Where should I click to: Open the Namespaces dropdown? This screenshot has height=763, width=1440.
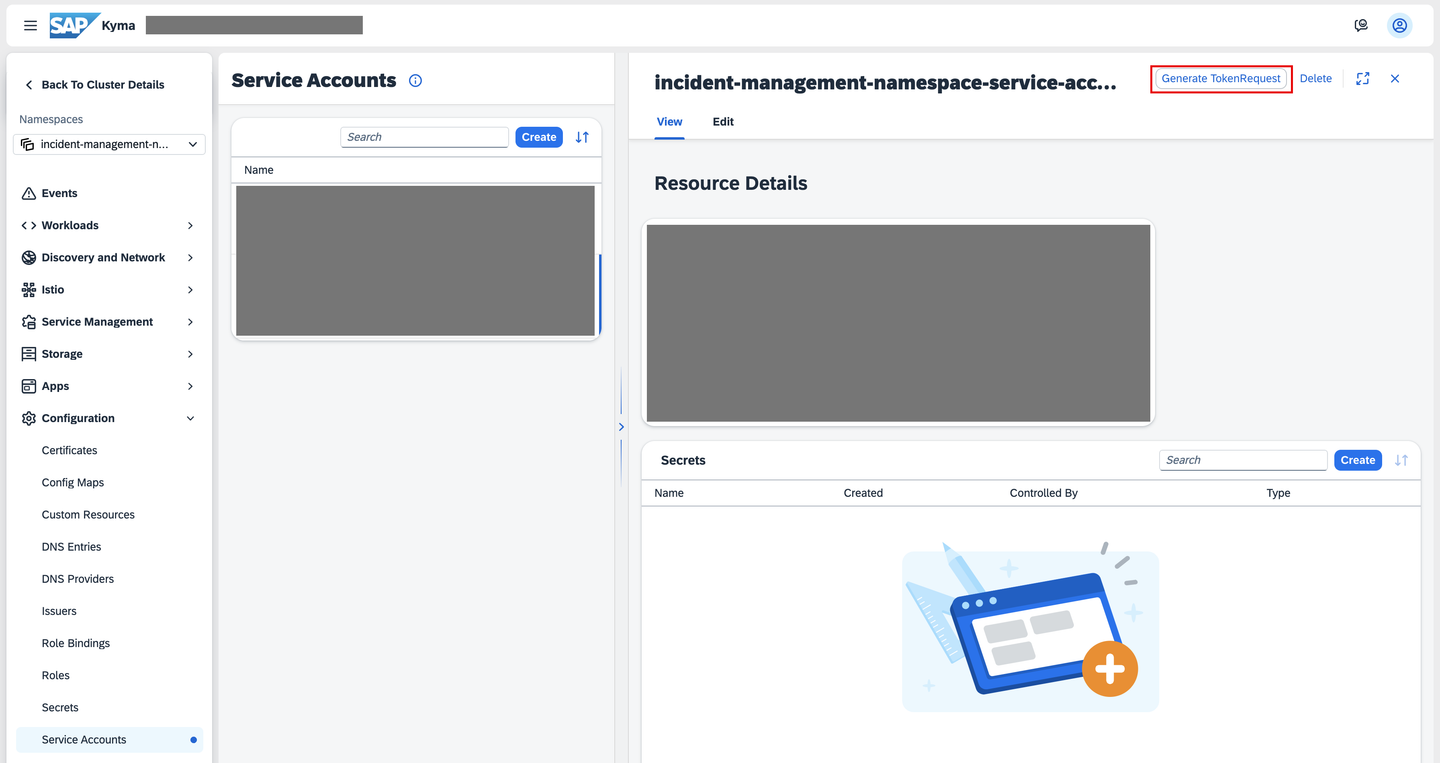[109, 144]
